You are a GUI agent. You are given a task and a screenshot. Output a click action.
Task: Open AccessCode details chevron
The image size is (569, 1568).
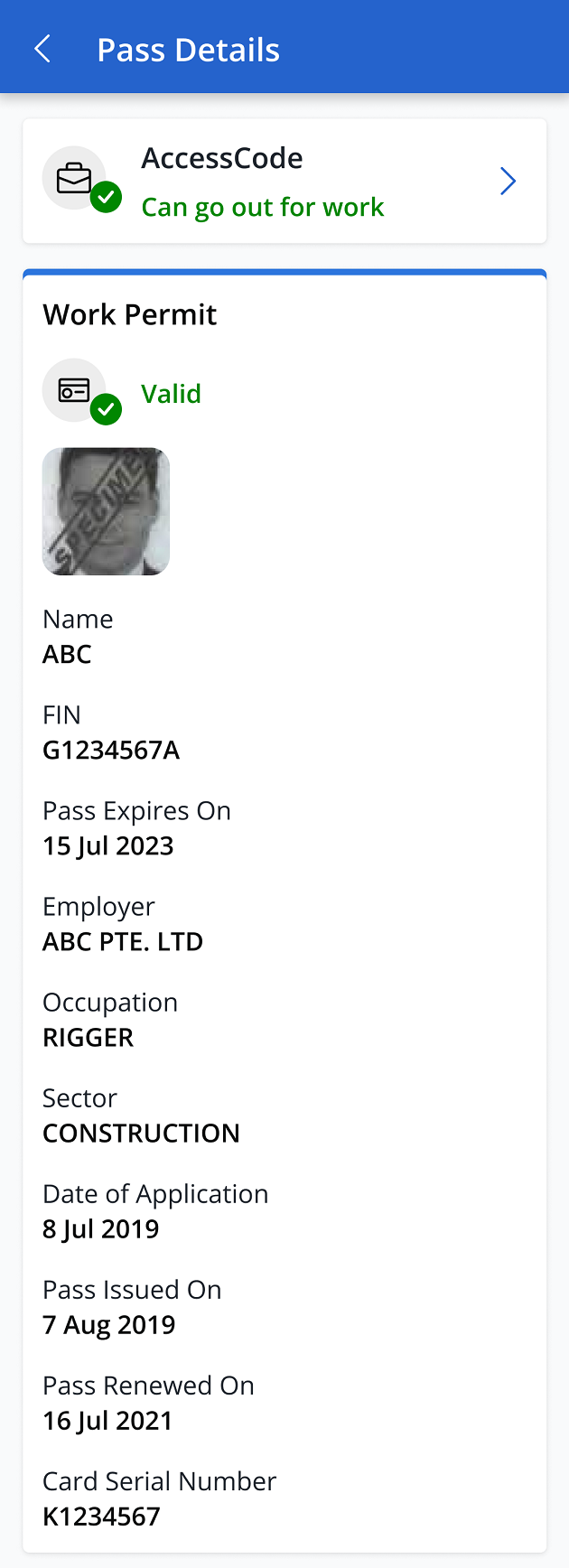(508, 182)
